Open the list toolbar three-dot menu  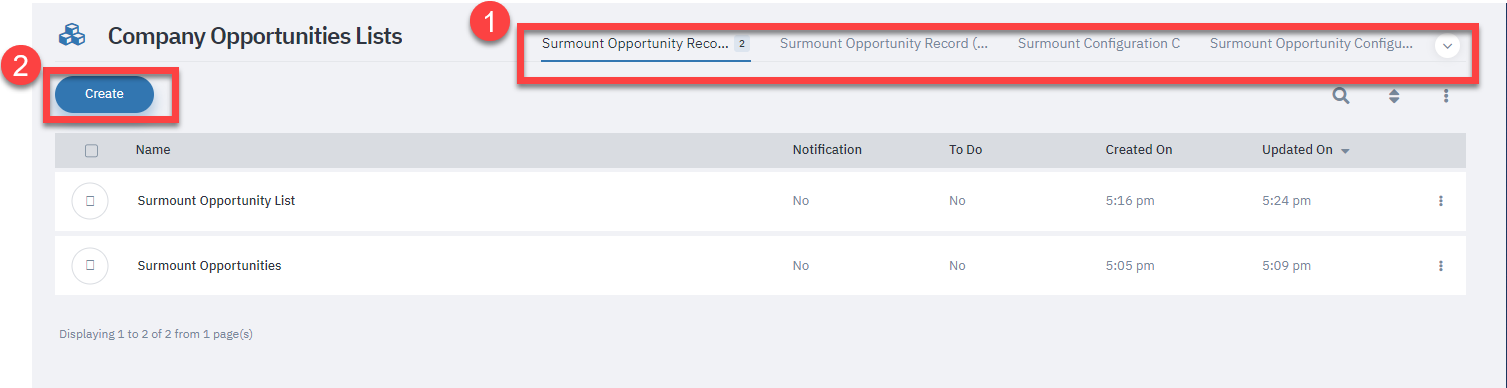[1446, 96]
